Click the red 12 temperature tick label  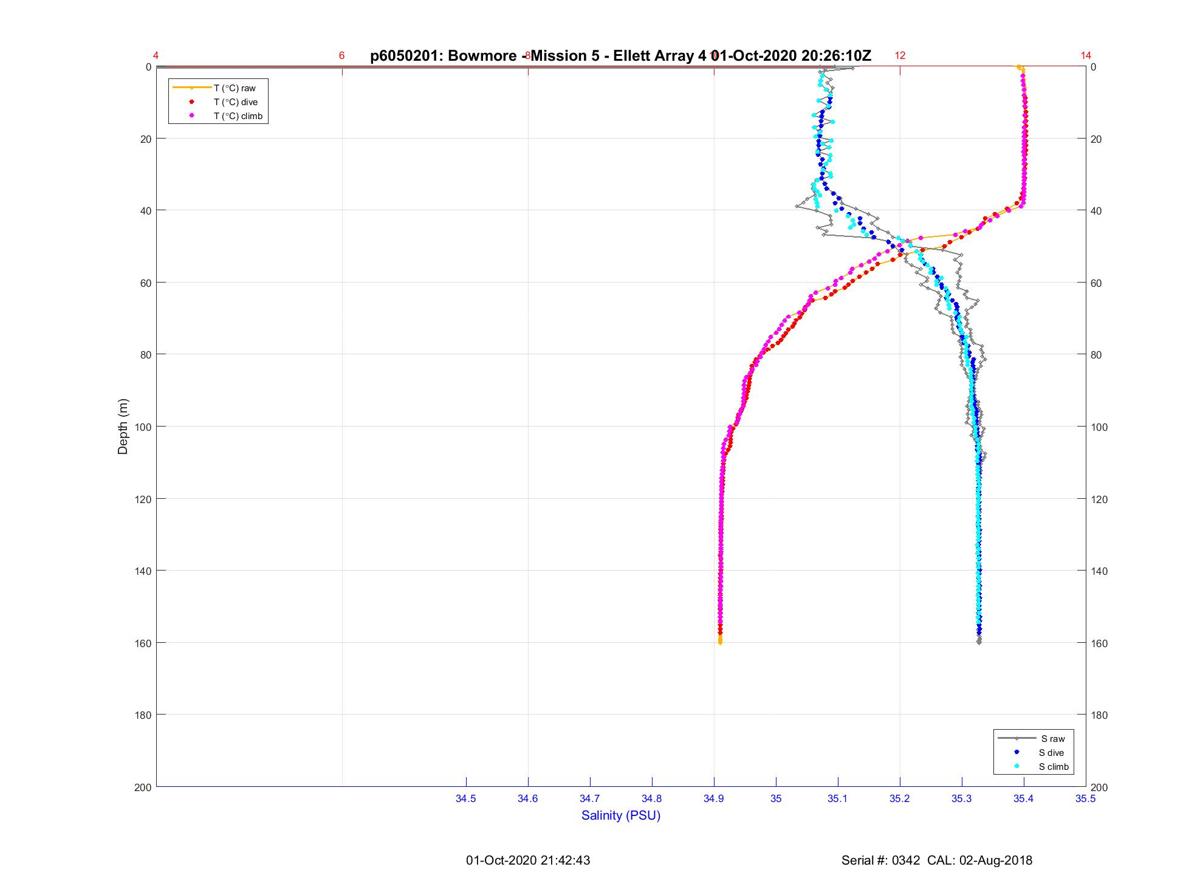click(900, 56)
